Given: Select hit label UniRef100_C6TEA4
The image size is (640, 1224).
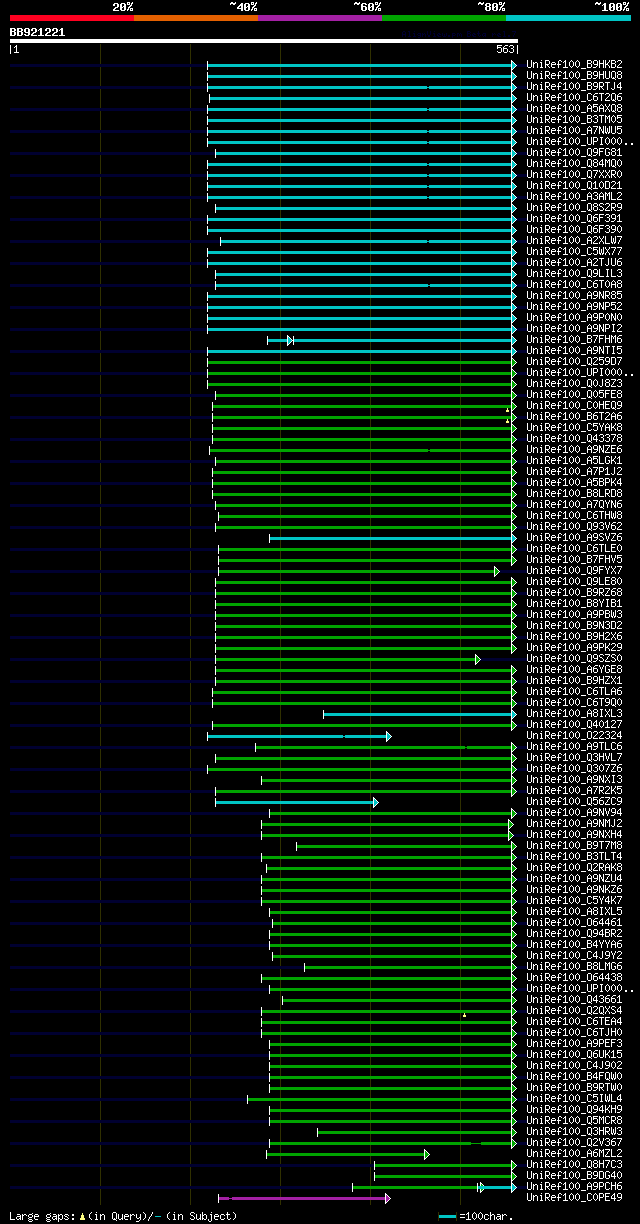Looking at the screenshot, I should (575, 1022).
